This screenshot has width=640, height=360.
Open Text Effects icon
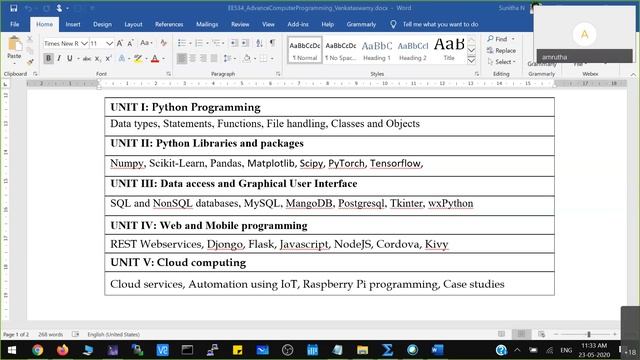pyautogui.click(x=122, y=59)
